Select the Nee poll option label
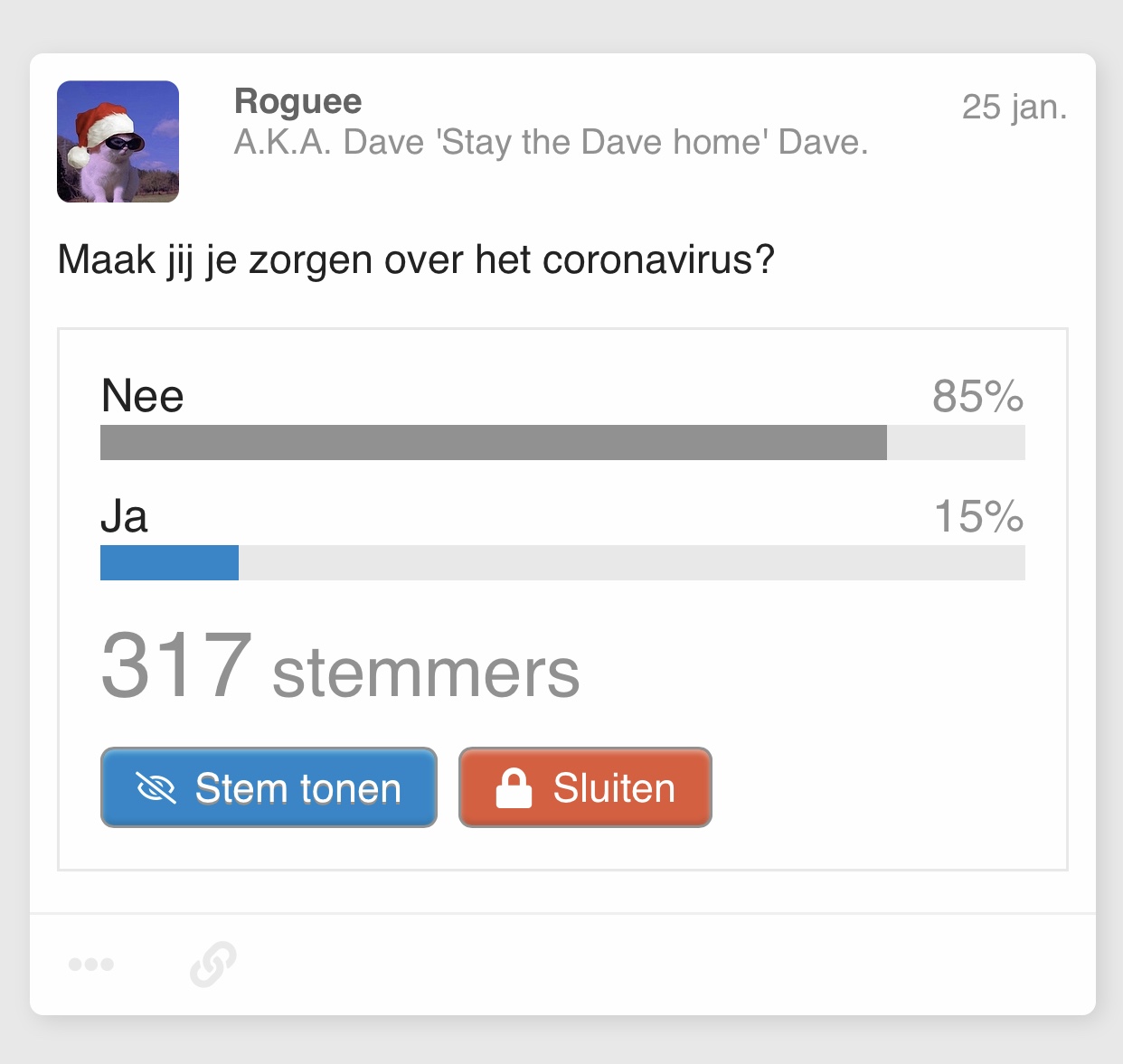 (x=143, y=396)
